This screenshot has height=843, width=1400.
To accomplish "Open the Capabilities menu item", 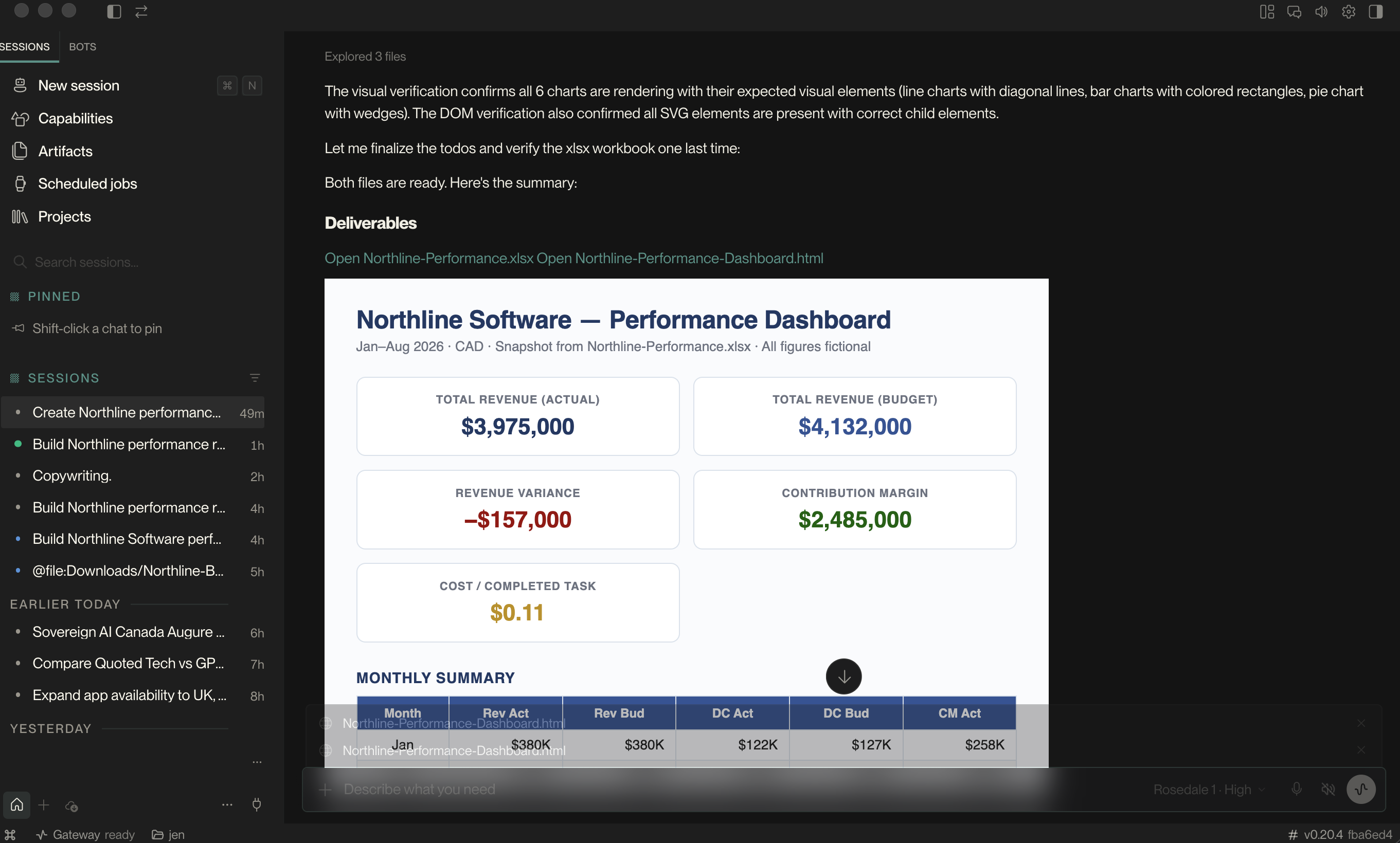I will click(136, 118).
